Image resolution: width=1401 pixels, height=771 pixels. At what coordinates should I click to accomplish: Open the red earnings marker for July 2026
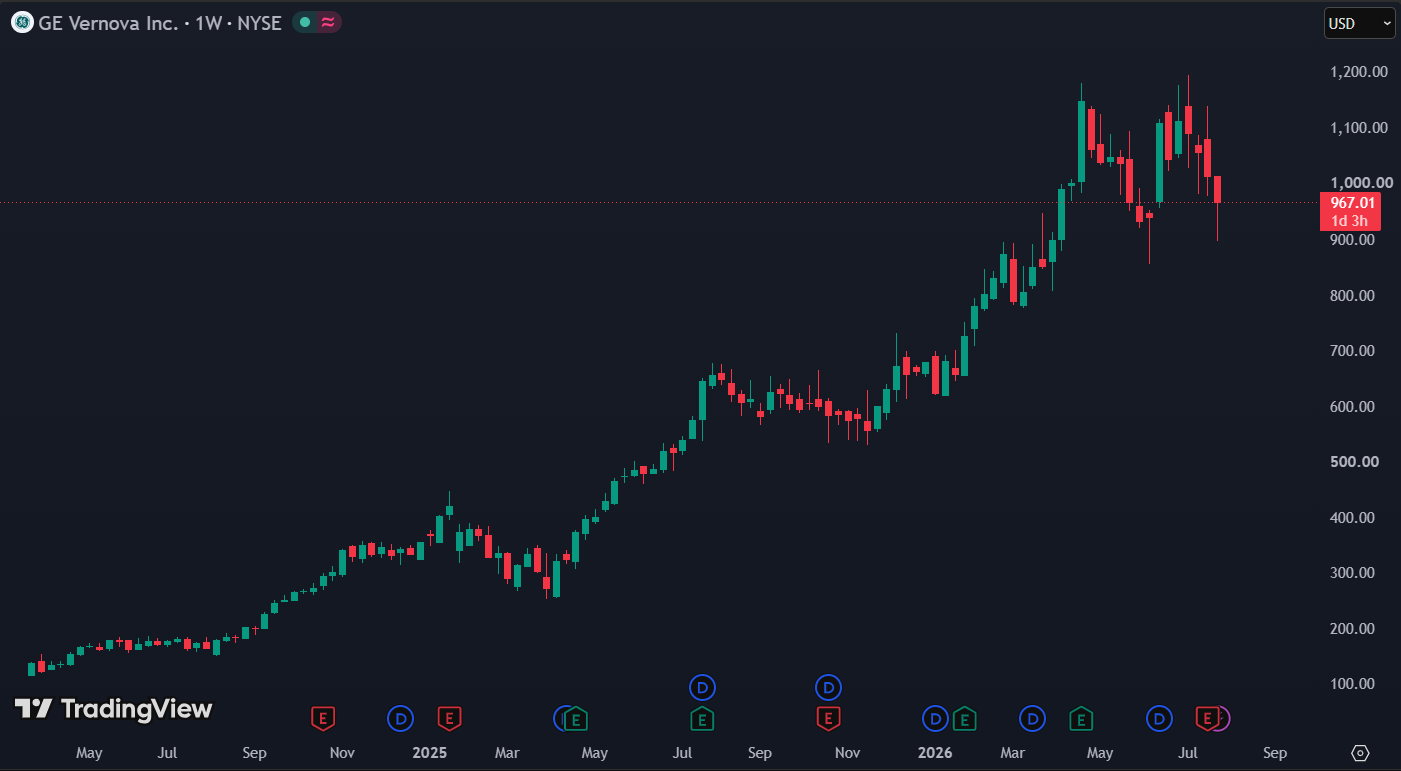pos(1208,717)
